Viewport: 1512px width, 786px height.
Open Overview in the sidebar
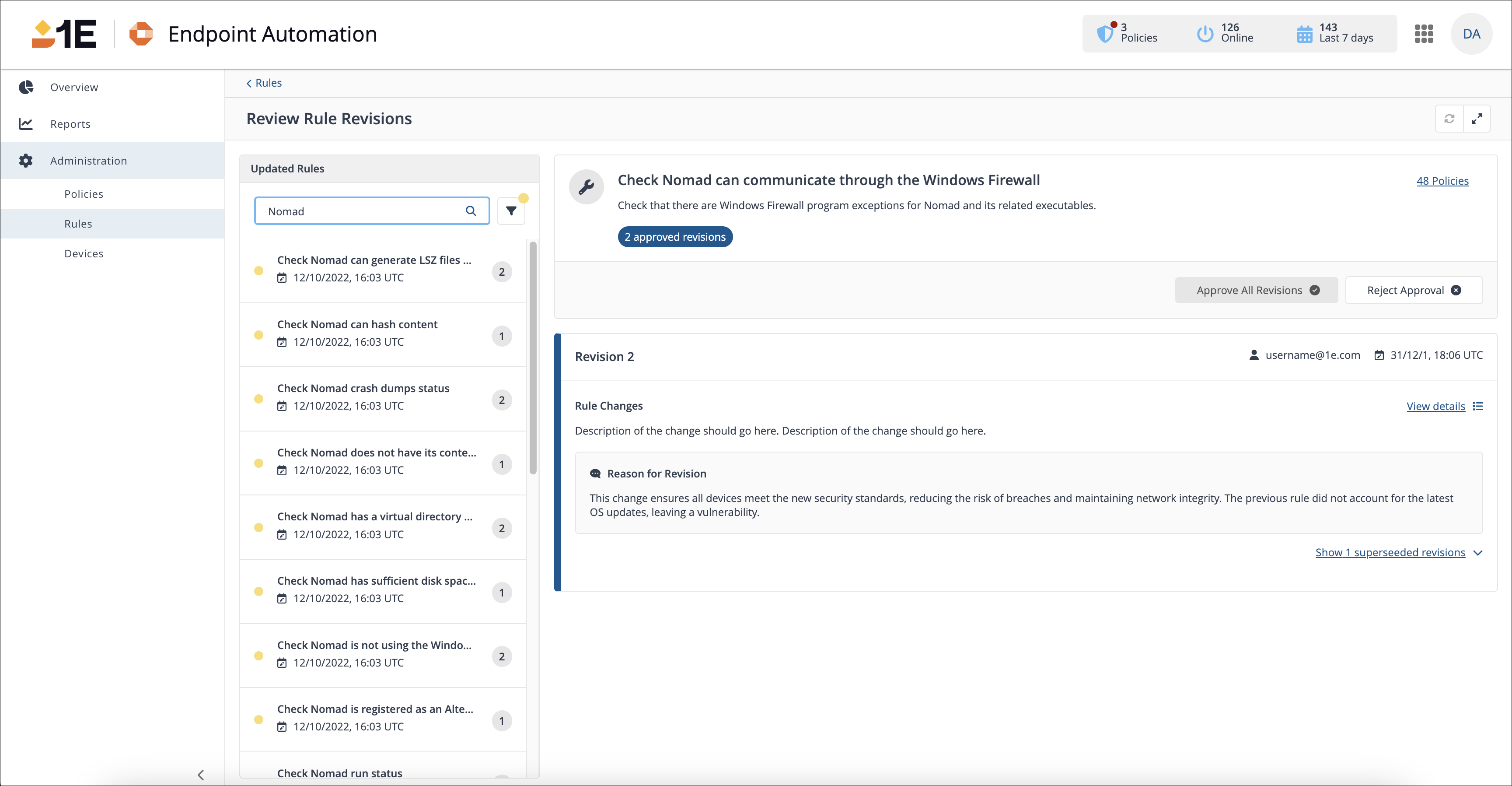coord(74,87)
